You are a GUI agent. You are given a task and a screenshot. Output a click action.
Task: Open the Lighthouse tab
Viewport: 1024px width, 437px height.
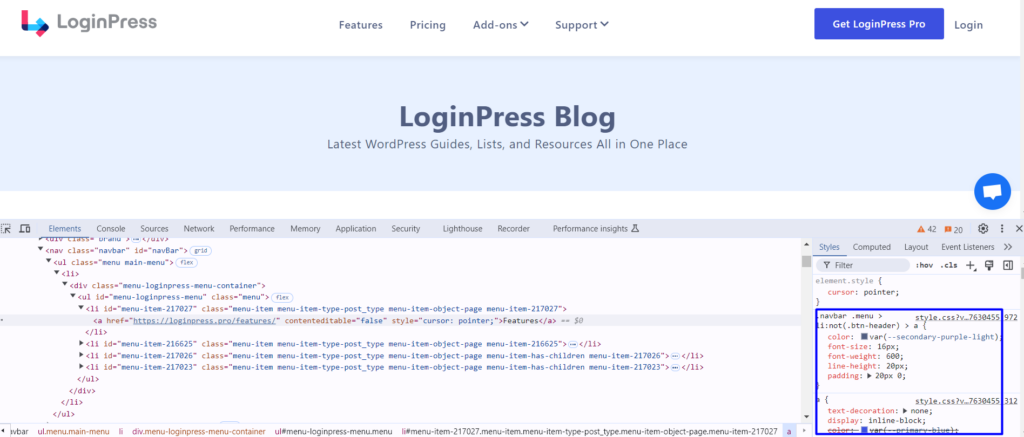tap(462, 229)
